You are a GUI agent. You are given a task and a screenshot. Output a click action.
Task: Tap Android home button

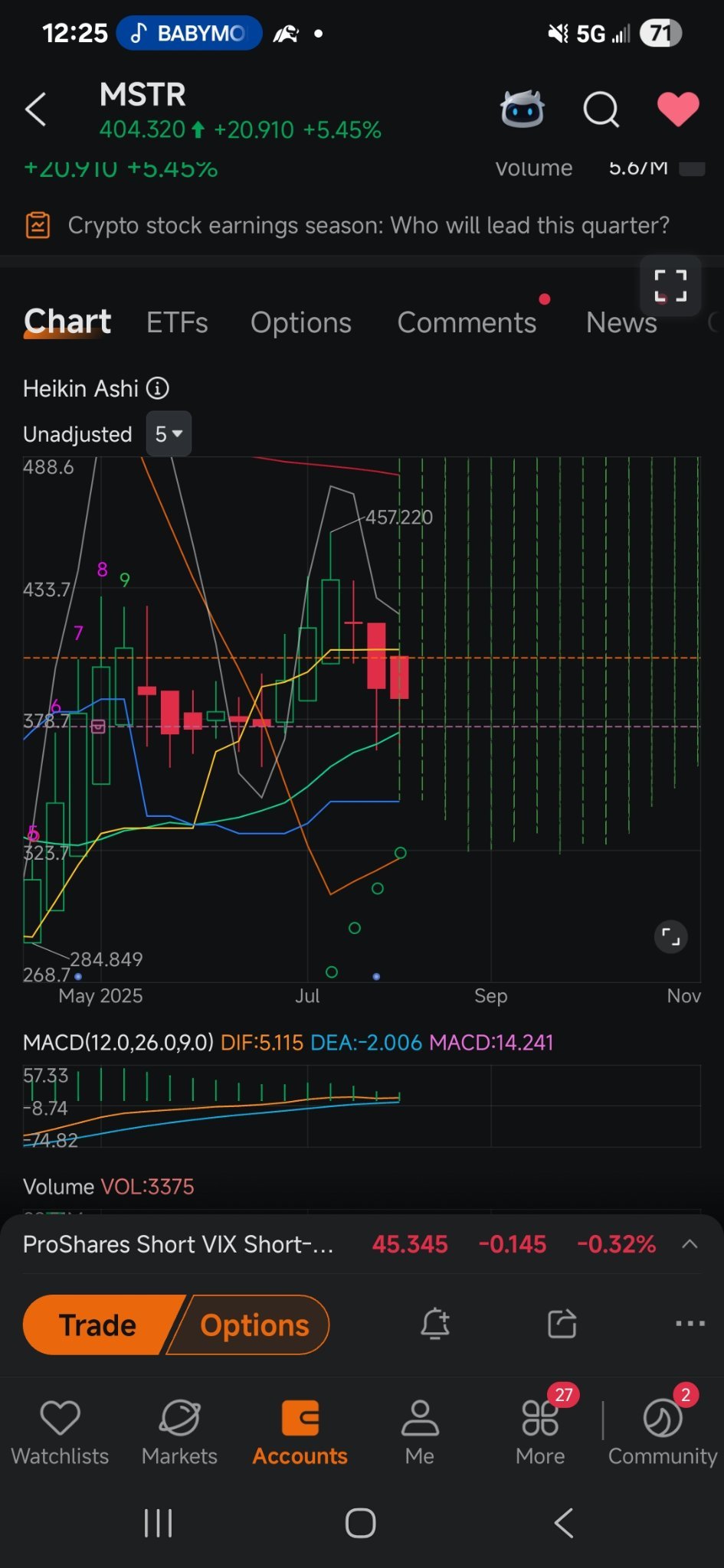click(x=361, y=1523)
